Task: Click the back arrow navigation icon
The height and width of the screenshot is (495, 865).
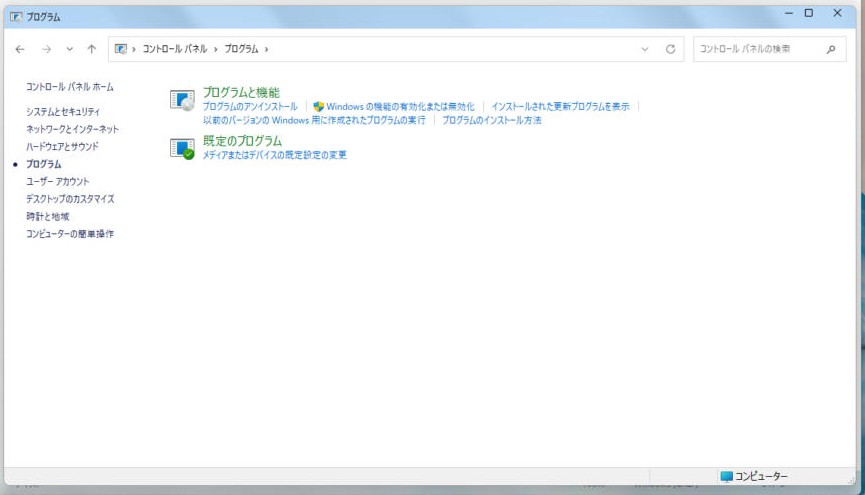Action: coord(20,49)
